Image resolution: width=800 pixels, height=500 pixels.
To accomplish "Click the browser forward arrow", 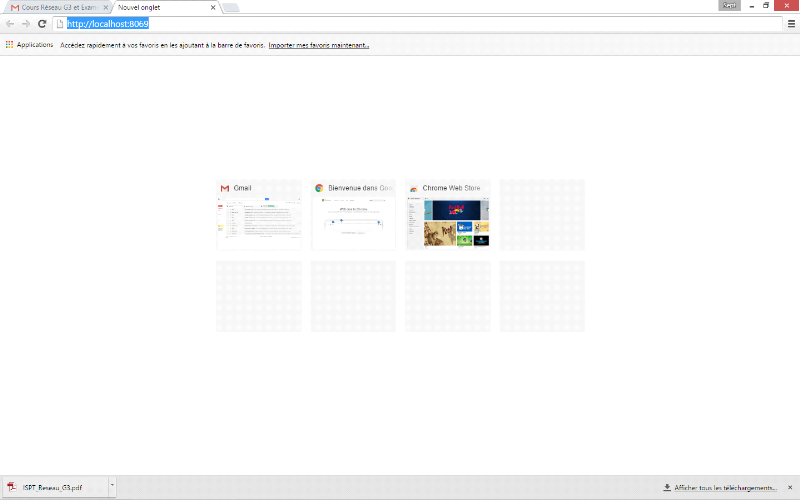I will 26,24.
